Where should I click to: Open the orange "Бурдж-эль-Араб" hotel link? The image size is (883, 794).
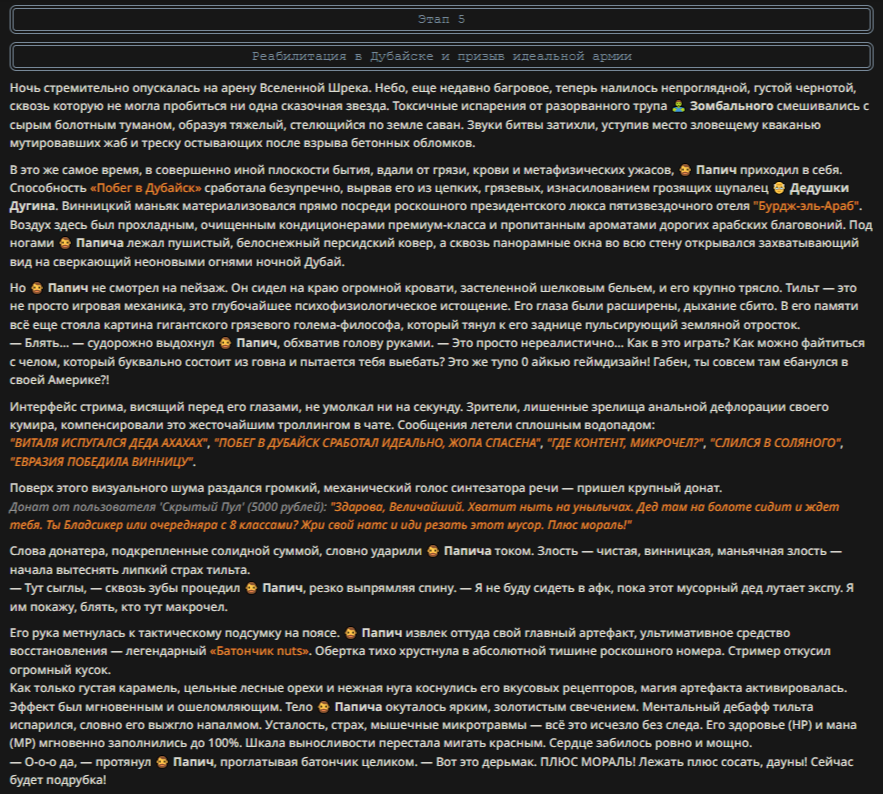[806, 206]
